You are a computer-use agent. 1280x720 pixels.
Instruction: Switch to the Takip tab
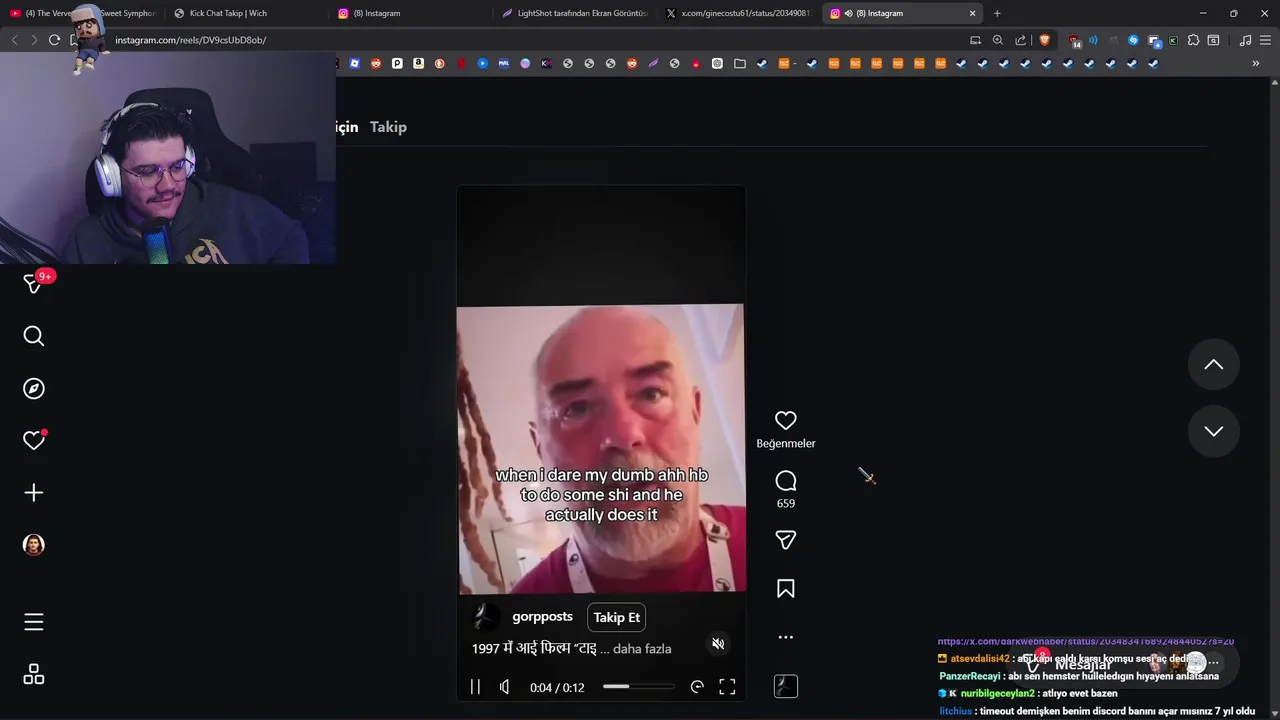tap(388, 127)
